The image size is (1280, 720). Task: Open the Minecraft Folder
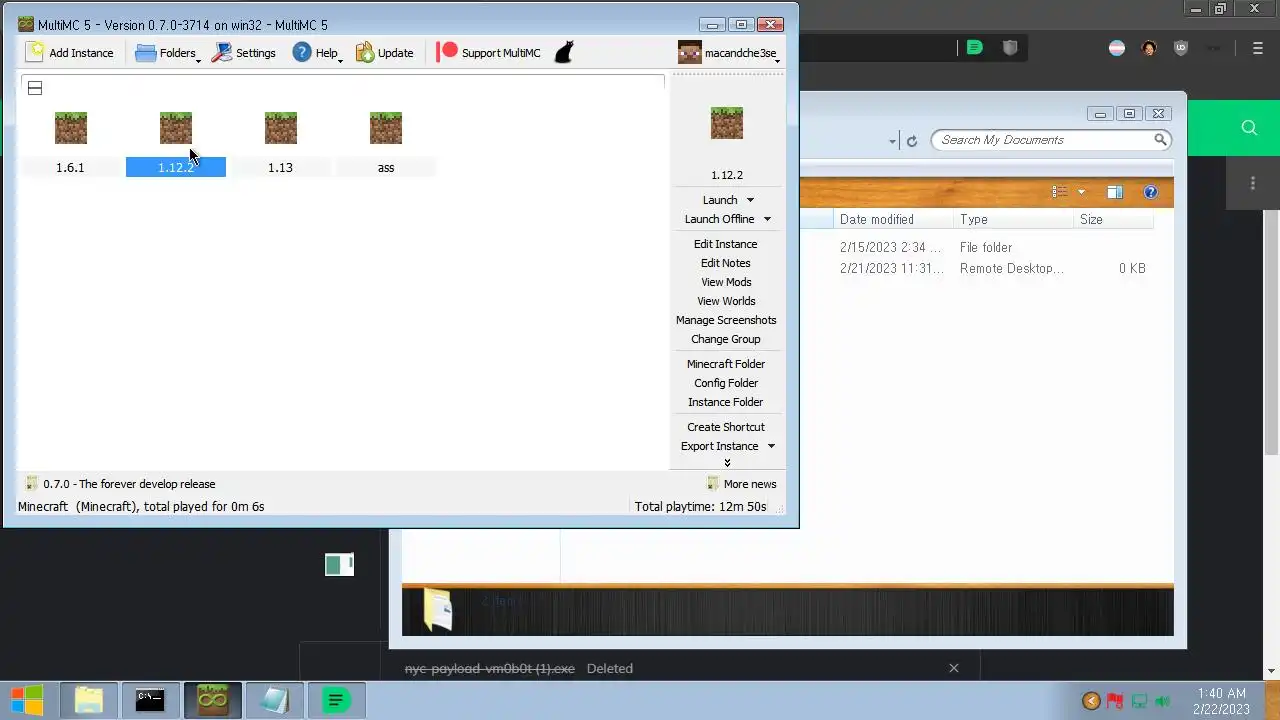[x=726, y=364]
